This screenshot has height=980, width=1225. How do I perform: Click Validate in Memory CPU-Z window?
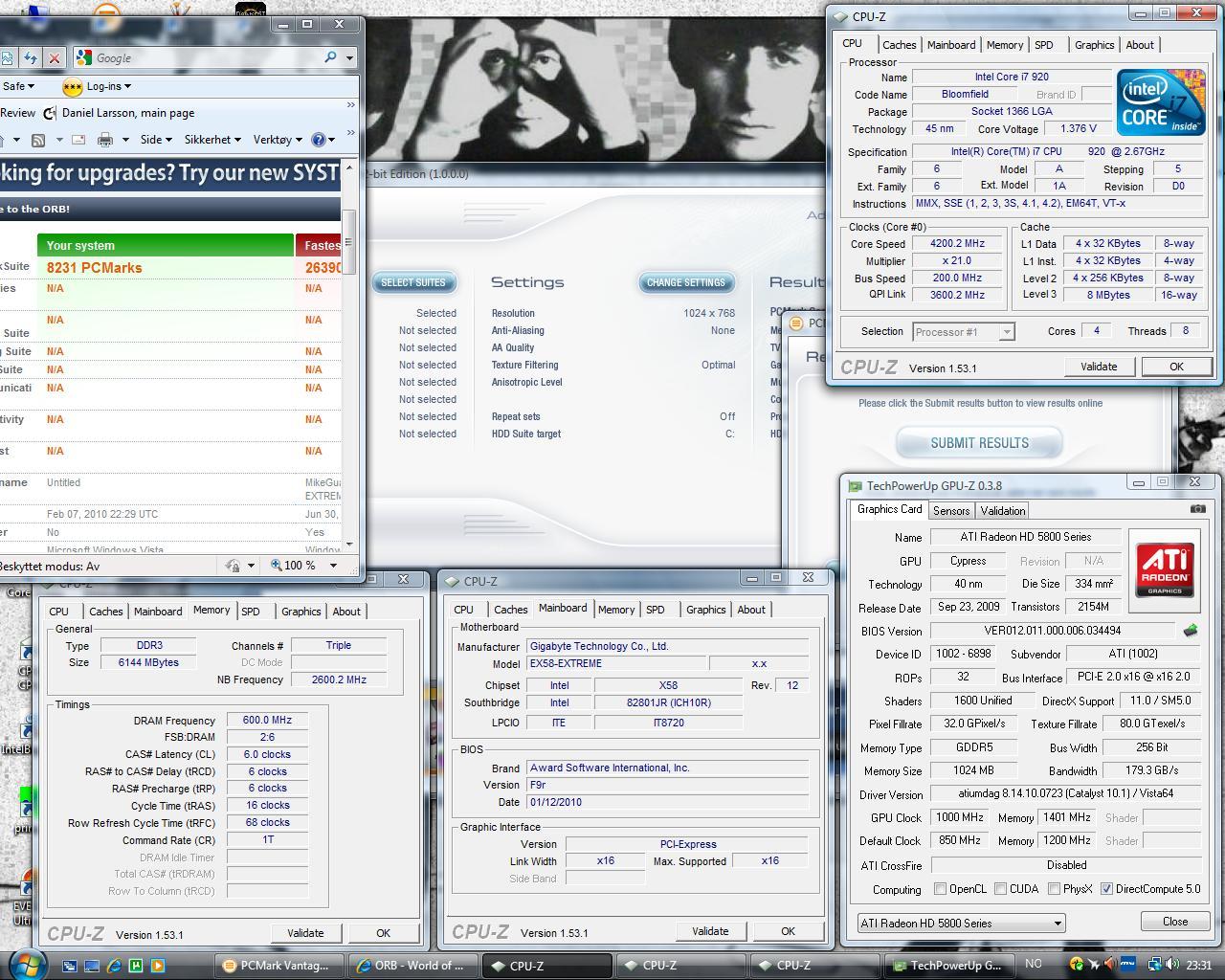305,933
